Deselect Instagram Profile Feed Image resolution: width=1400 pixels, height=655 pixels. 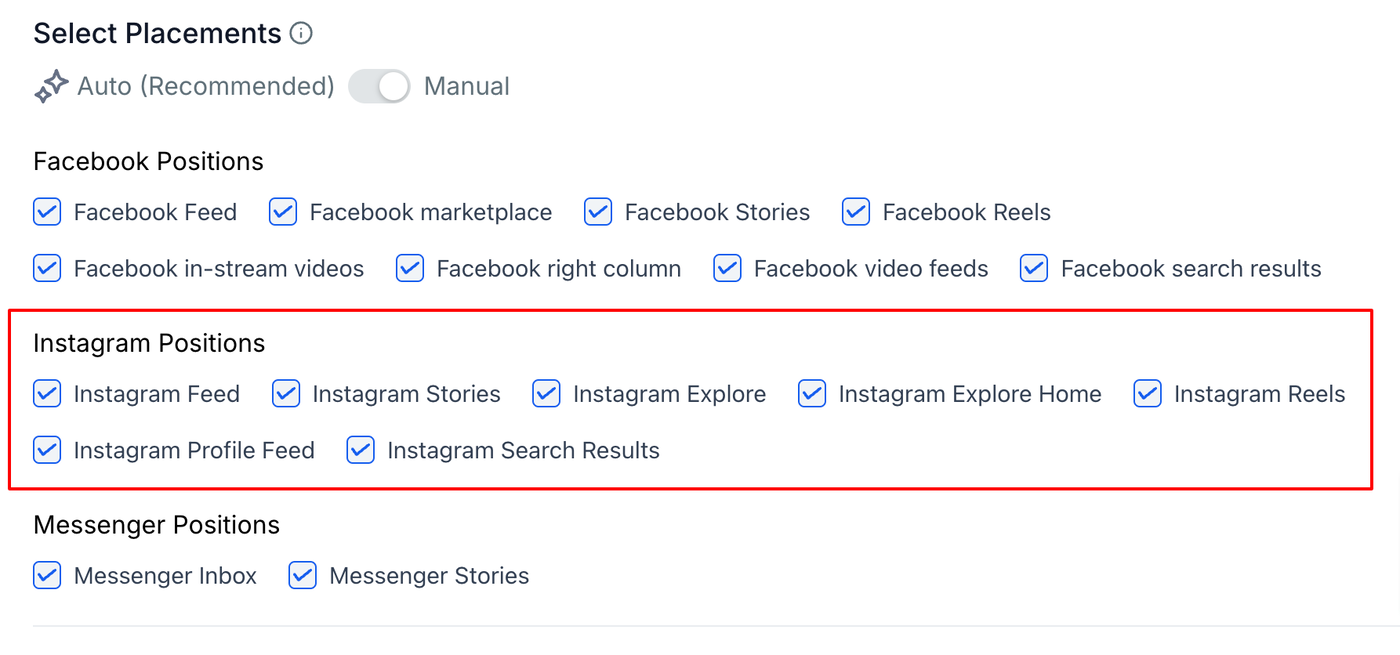pos(47,451)
